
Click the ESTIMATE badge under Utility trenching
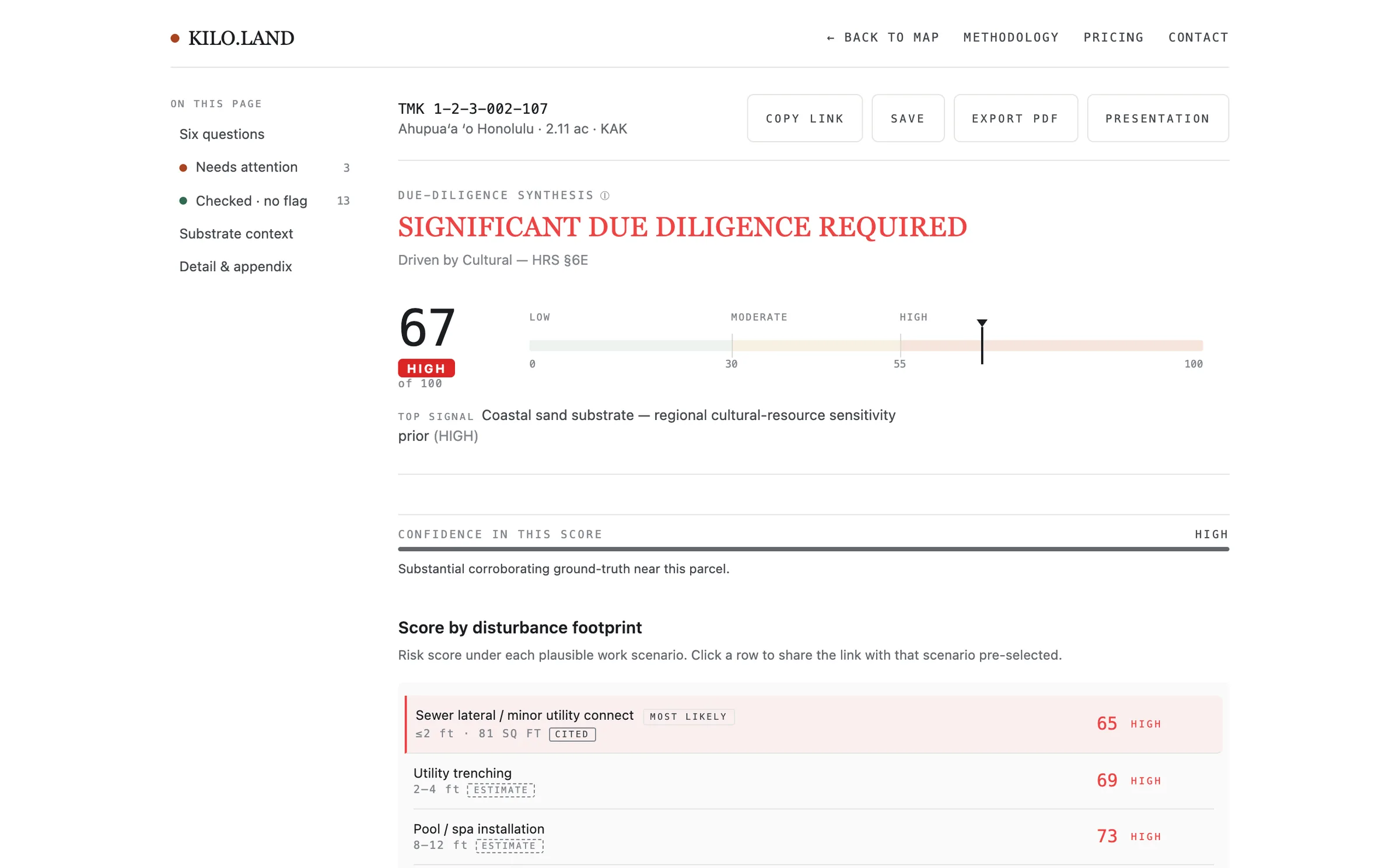point(501,790)
